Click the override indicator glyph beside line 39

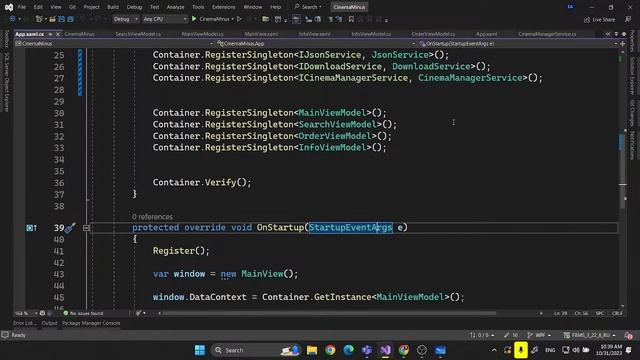31,228
